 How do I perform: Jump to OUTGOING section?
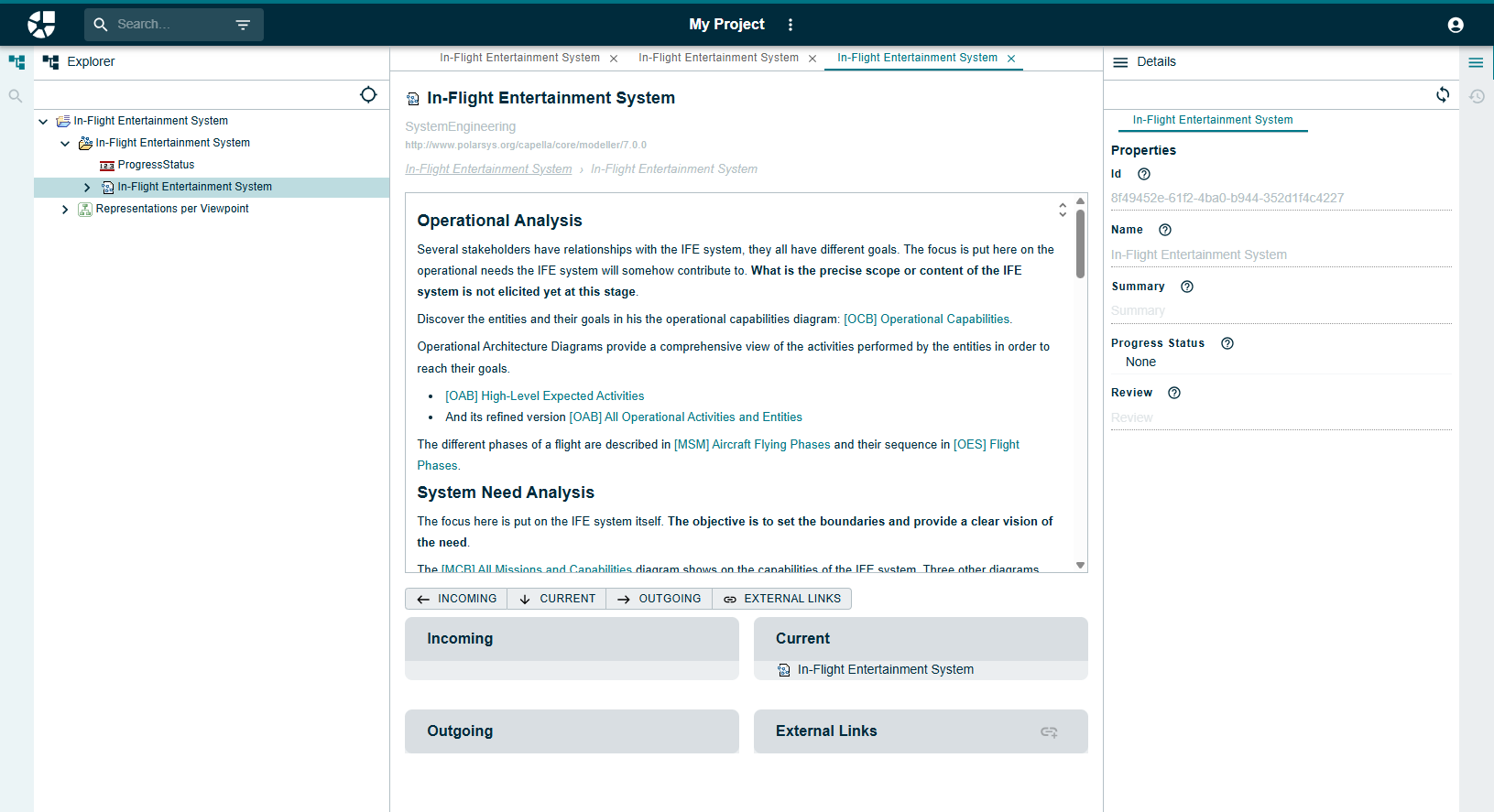(x=659, y=599)
